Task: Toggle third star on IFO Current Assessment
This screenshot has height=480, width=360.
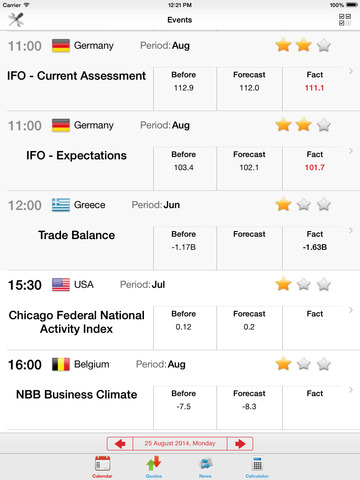Action: [324, 45]
